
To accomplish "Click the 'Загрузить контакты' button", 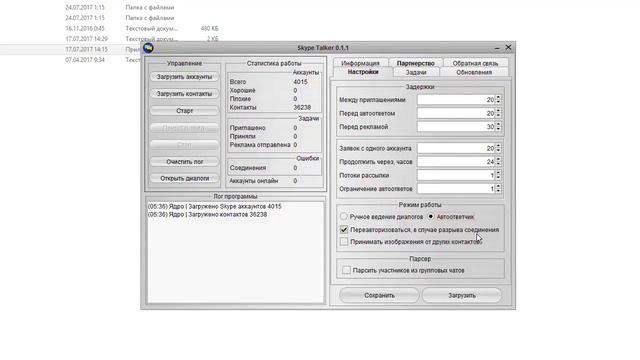I will [x=184, y=94].
